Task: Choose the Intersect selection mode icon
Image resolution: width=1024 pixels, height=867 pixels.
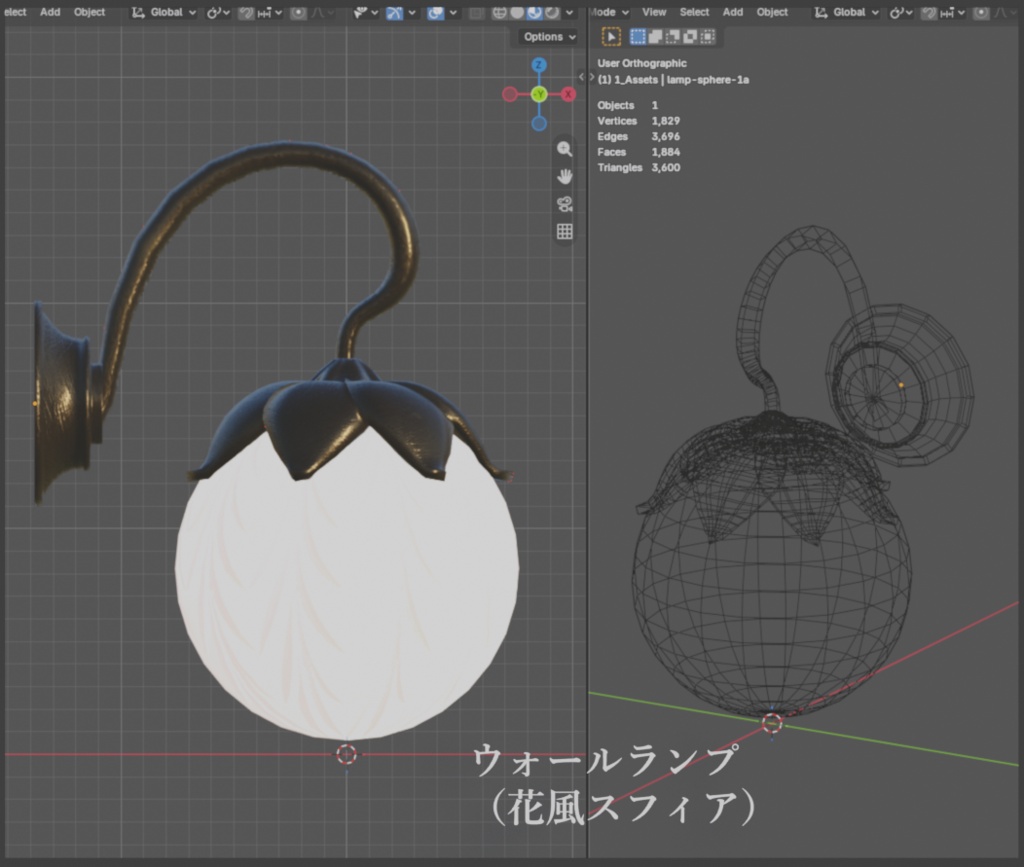Action: [708, 37]
